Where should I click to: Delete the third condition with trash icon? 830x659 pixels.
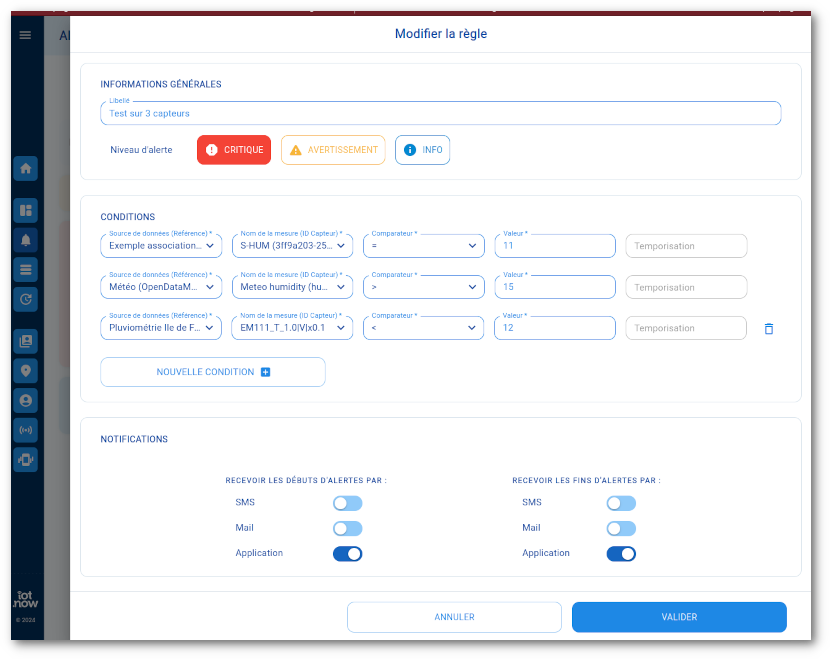(x=768, y=328)
